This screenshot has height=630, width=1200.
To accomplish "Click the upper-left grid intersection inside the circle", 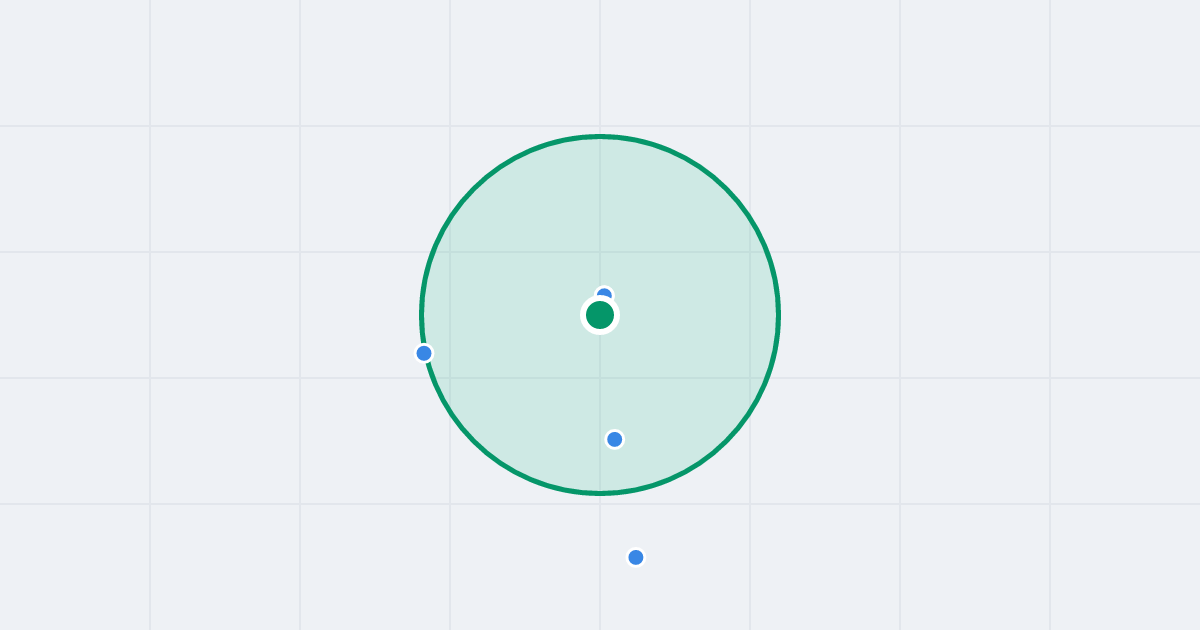I will 450,252.
